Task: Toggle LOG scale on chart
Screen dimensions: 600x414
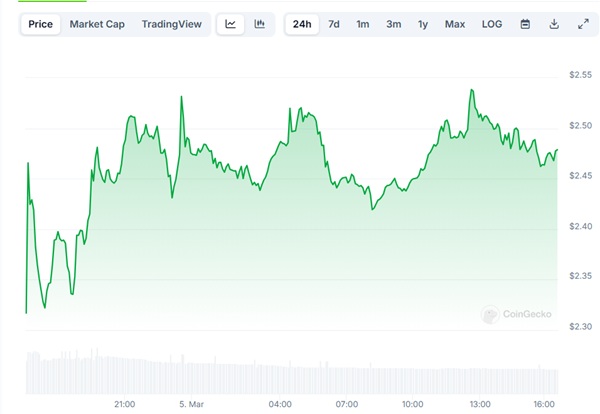Action: pyautogui.click(x=492, y=24)
